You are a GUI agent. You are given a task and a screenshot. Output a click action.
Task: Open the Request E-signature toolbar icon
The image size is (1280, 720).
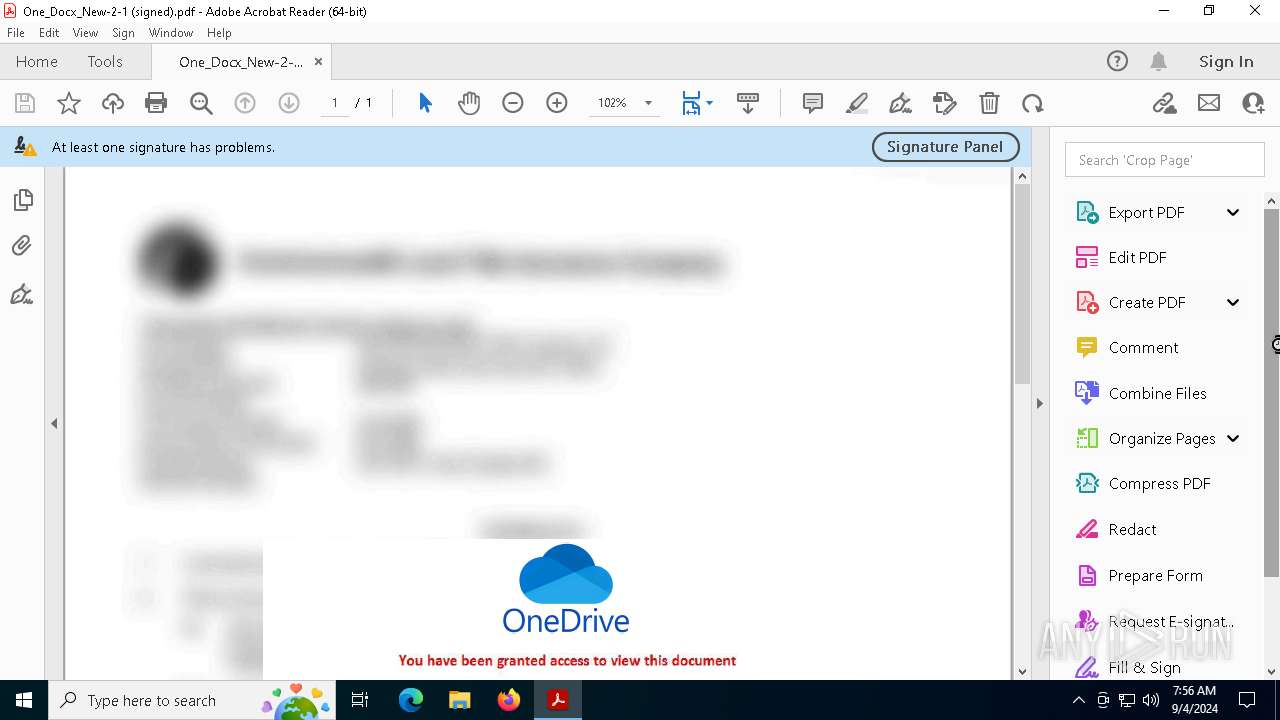click(x=944, y=103)
